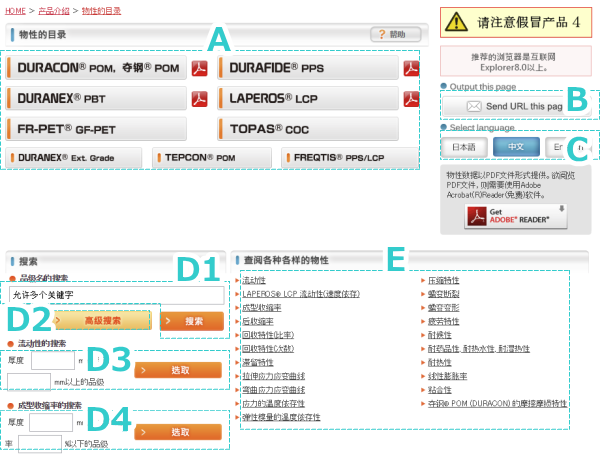Open the 后收缩率 link

point(258,321)
